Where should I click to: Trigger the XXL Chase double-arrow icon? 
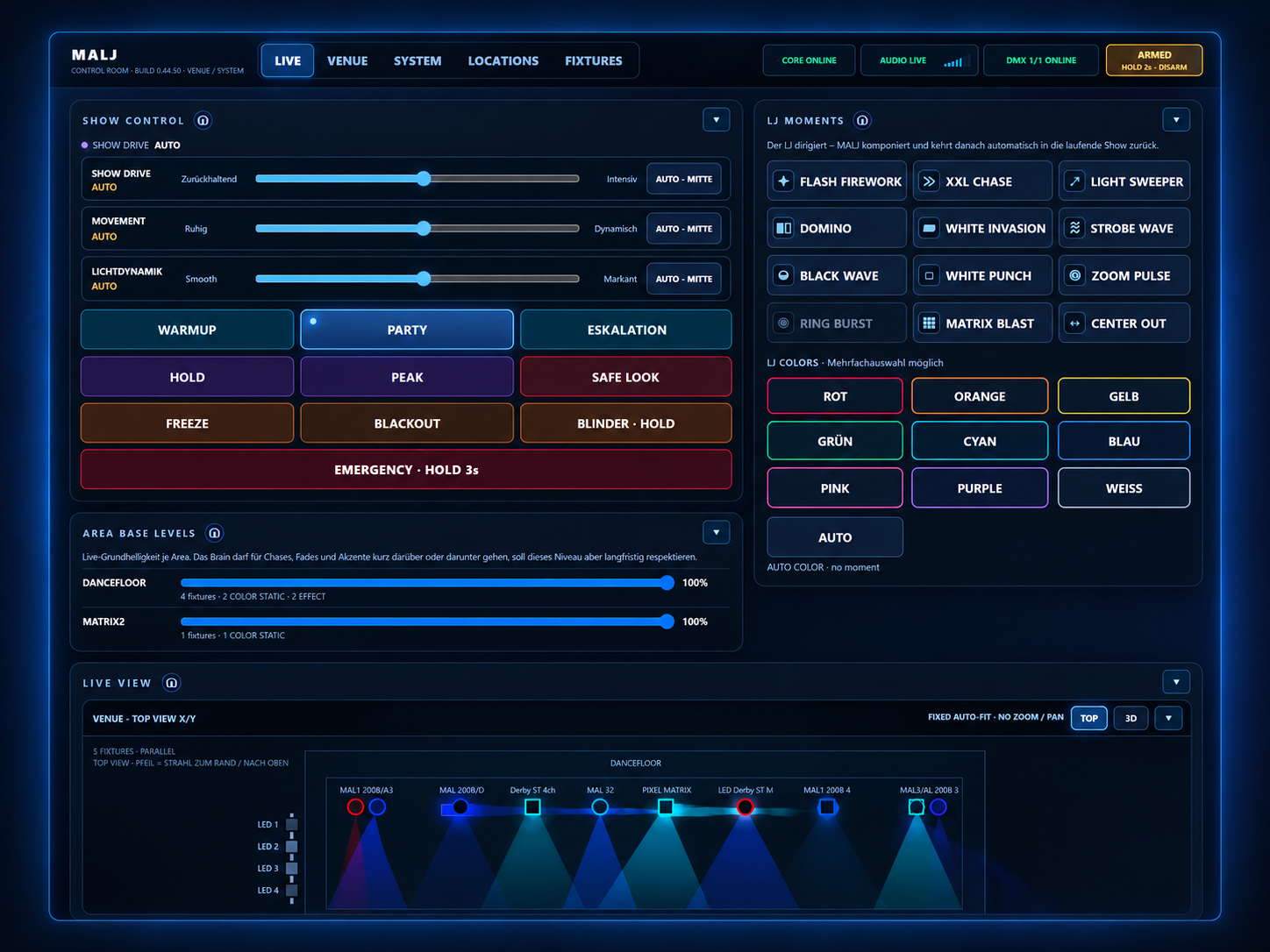(929, 181)
